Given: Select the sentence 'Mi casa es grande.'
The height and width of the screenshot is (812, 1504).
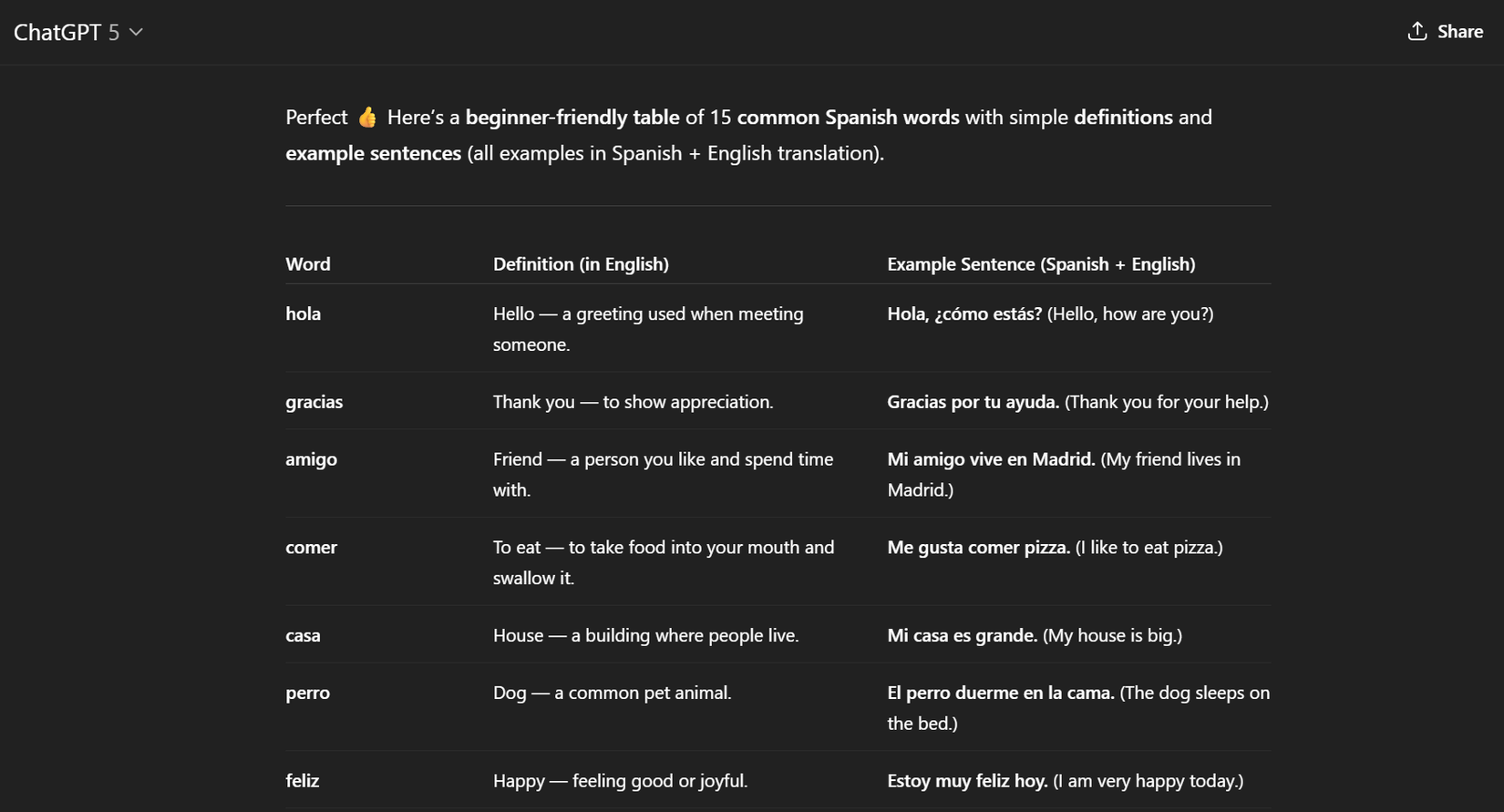Looking at the screenshot, I should (x=962, y=635).
